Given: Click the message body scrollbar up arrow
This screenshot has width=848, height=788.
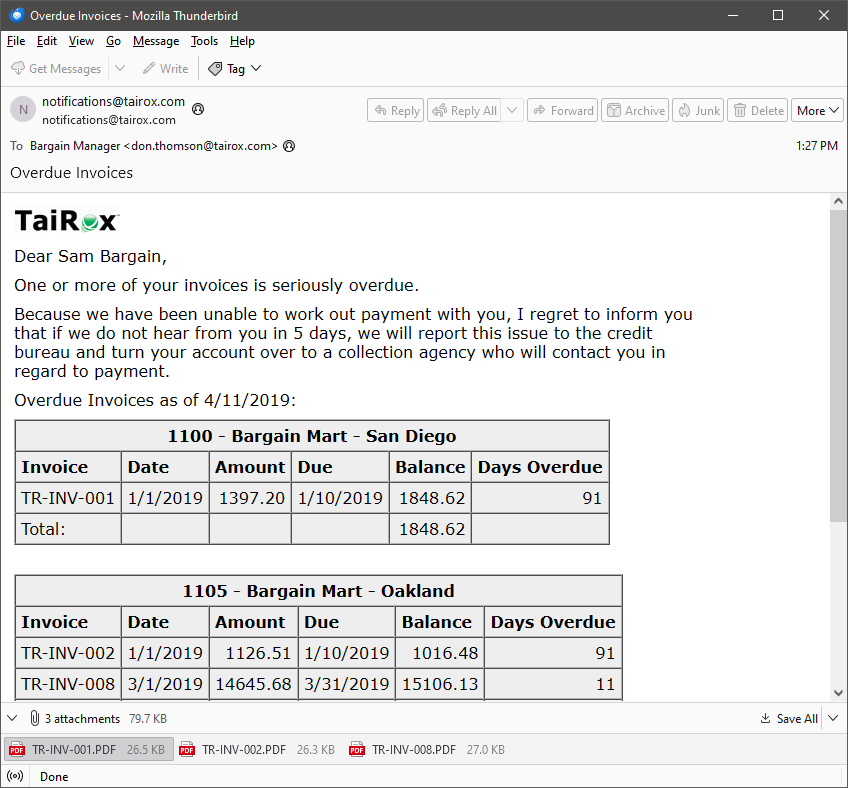Looking at the screenshot, I should click(838, 201).
